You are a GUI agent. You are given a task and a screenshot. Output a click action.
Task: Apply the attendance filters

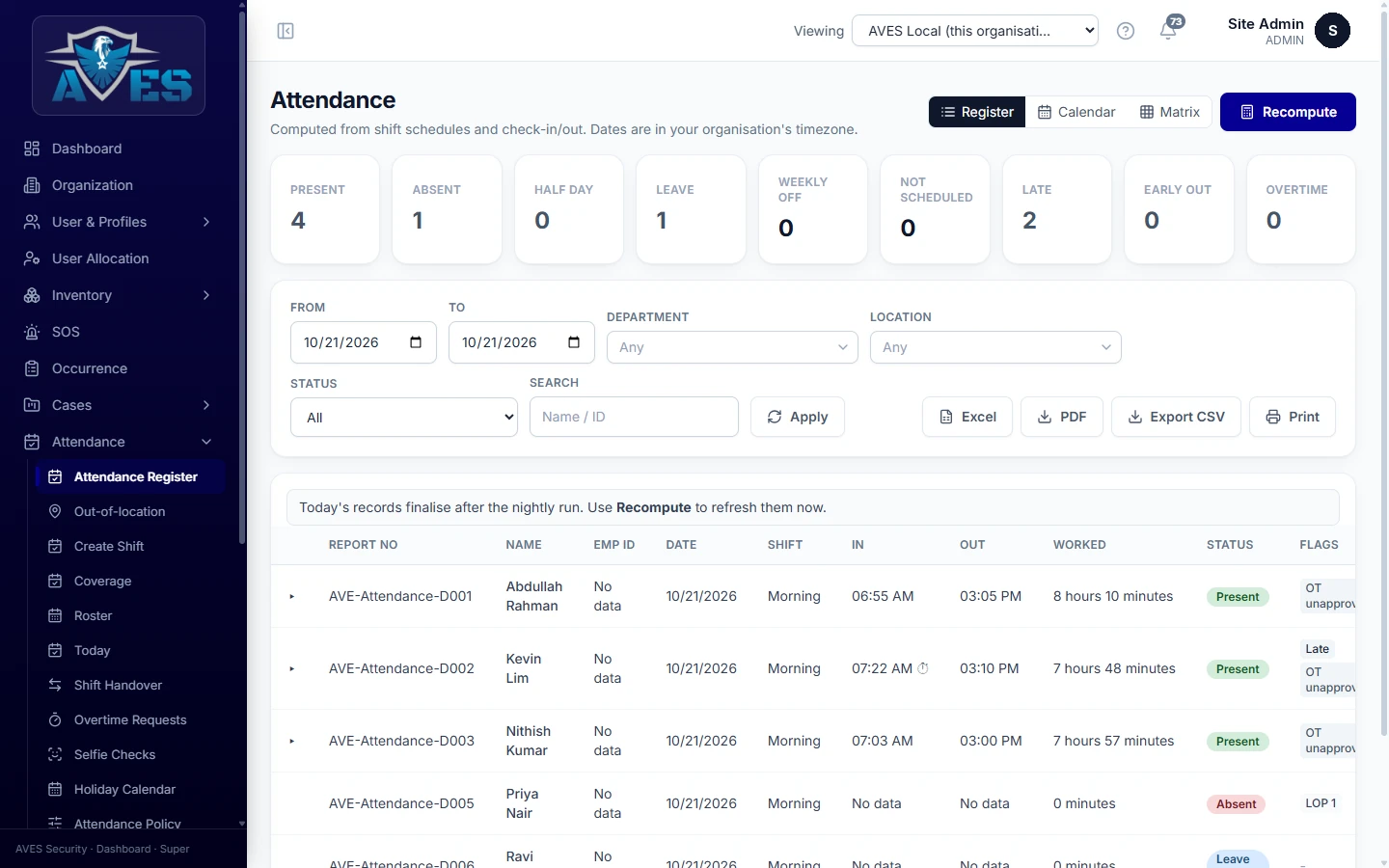point(798,417)
